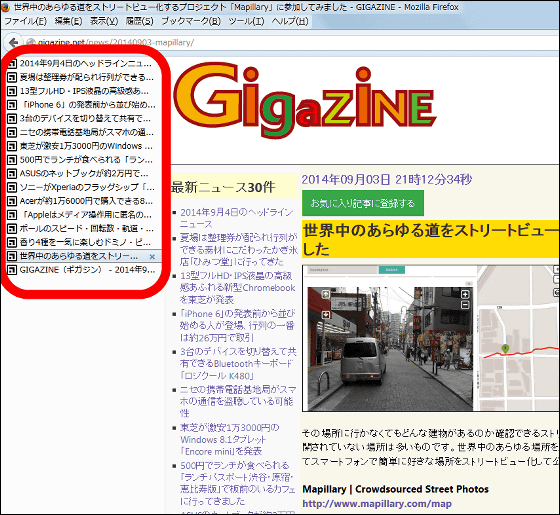
Task: Click favicon of the 夏場は整理券 tab
Action: click(x=12, y=78)
